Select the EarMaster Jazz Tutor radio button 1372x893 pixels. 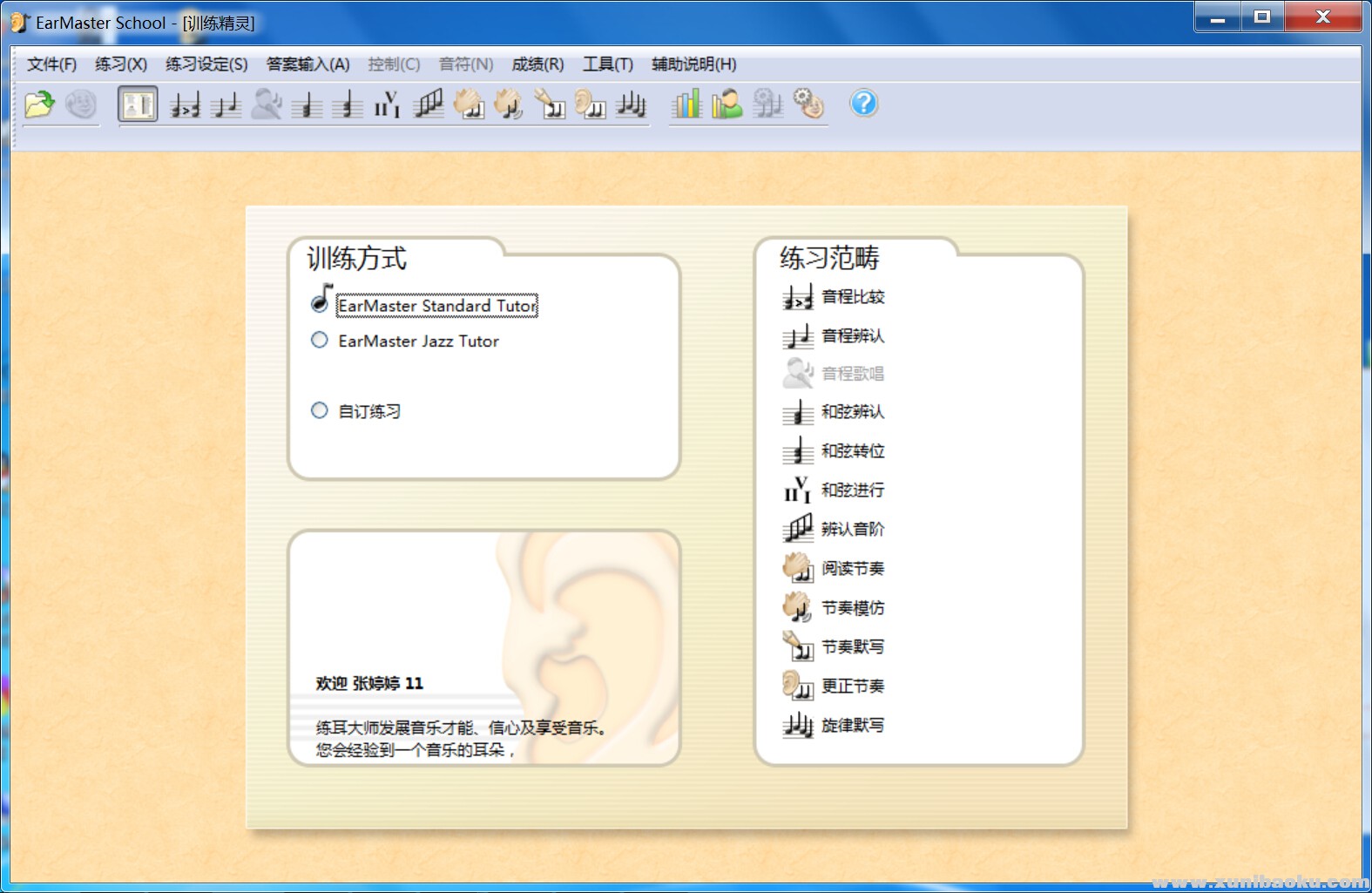pyautogui.click(x=320, y=341)
